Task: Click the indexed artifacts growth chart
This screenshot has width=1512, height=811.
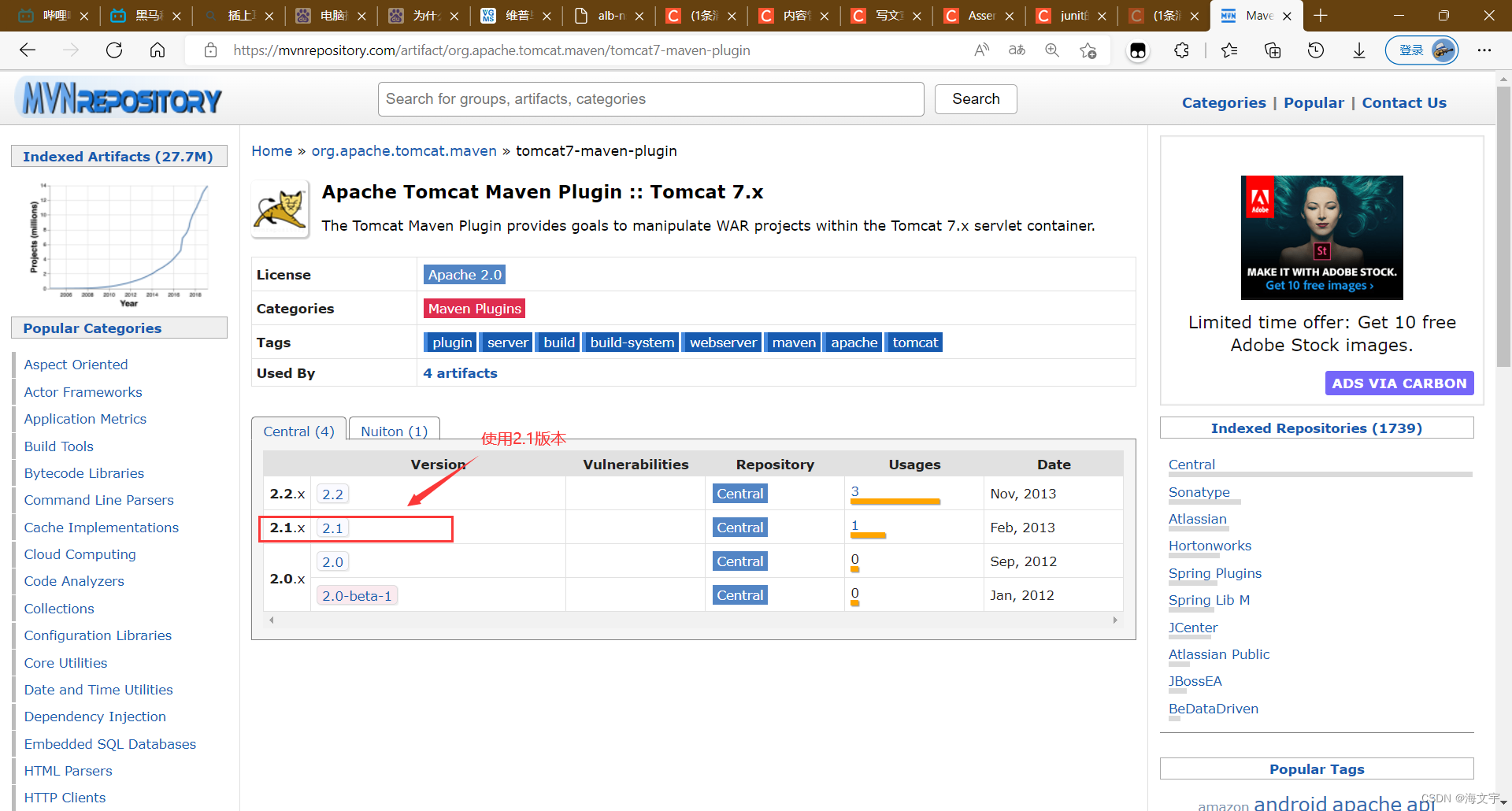Action: point(119,243)
